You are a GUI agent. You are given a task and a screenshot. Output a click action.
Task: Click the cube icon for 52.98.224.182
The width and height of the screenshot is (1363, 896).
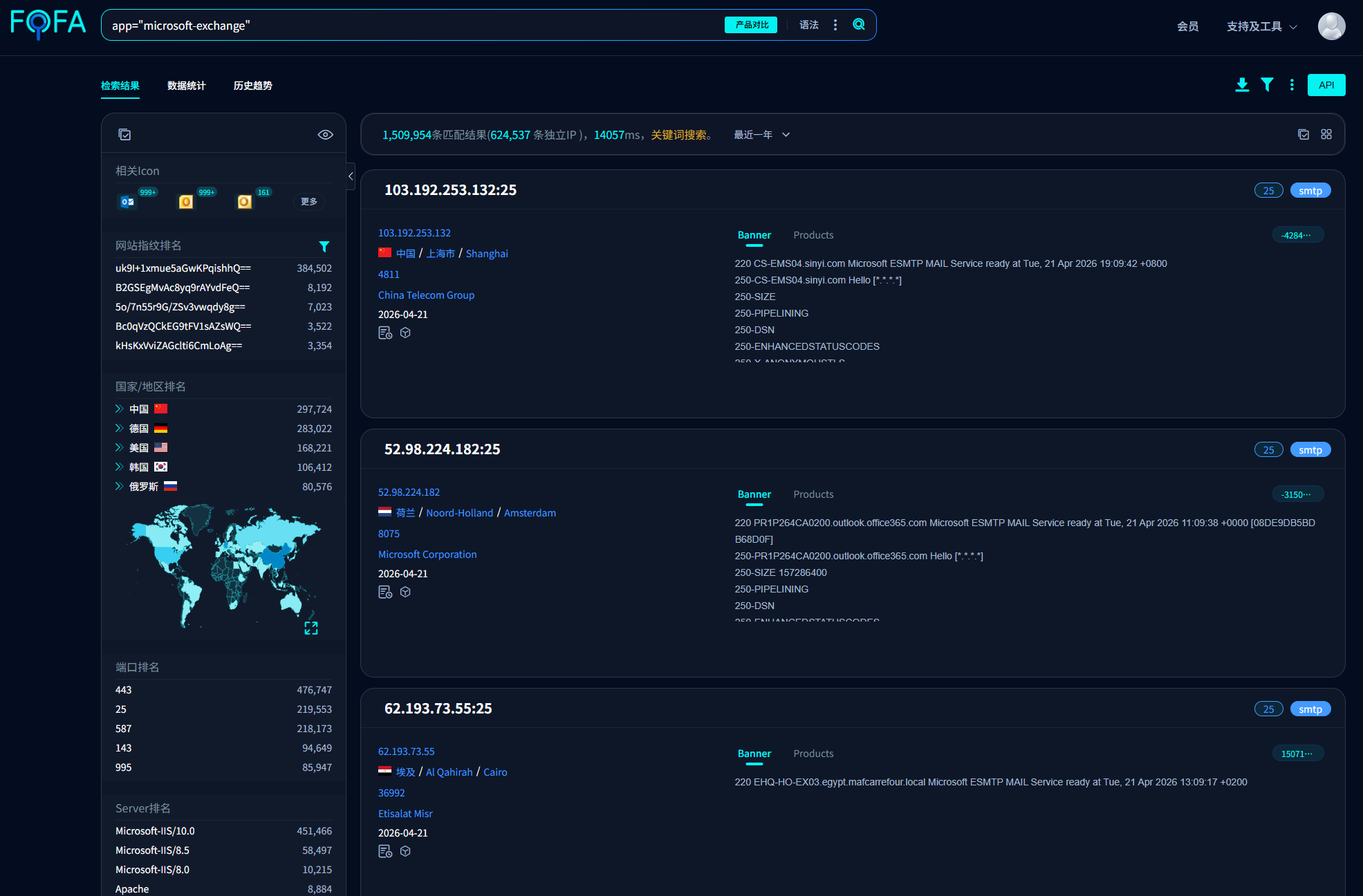[405, 592]
